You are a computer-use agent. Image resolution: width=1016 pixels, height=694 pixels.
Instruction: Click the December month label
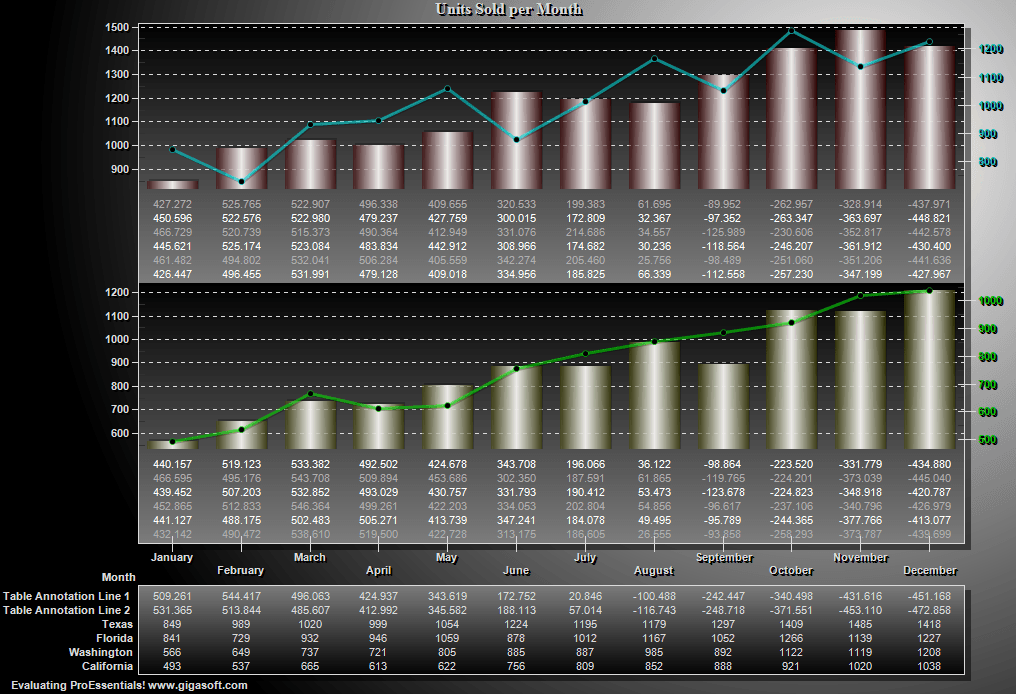click(930, 570)
